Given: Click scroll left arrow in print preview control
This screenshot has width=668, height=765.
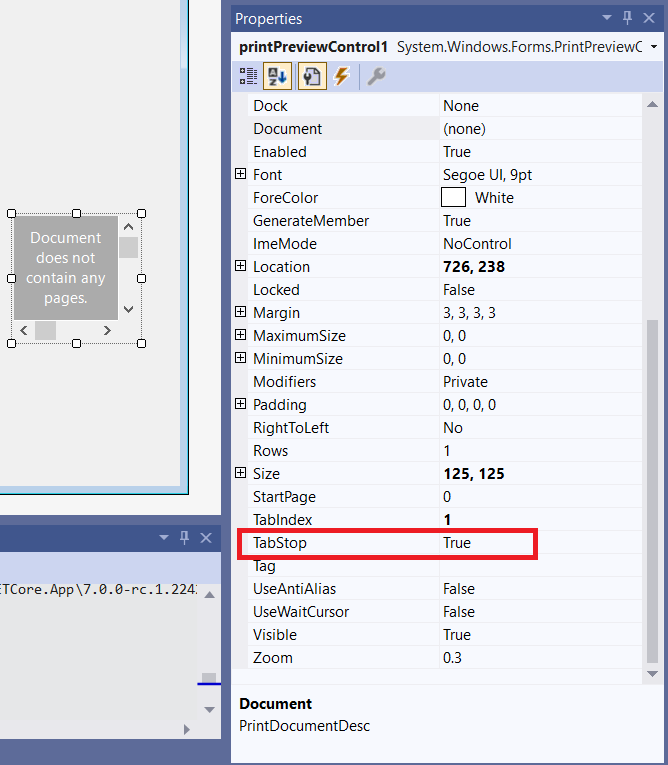Looking at the screenshot, I should click(24, 330).
